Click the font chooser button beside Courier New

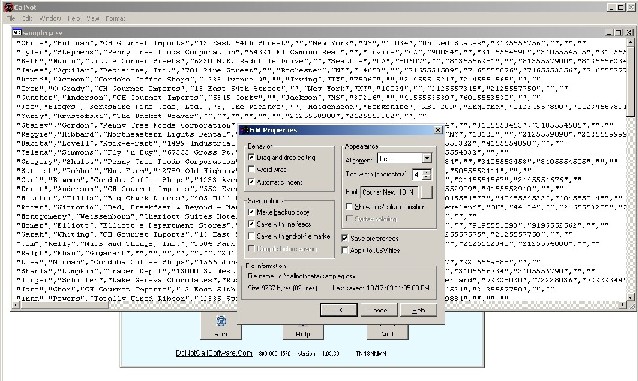pos(426,192)
